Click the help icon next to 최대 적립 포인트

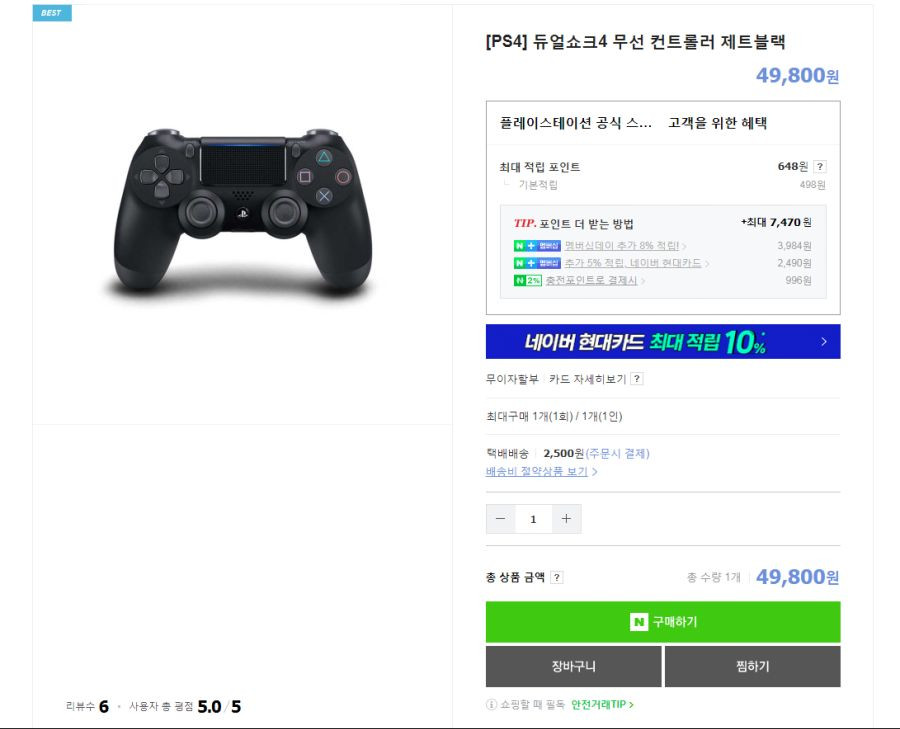pyautogui.click(x=820, y=166)
